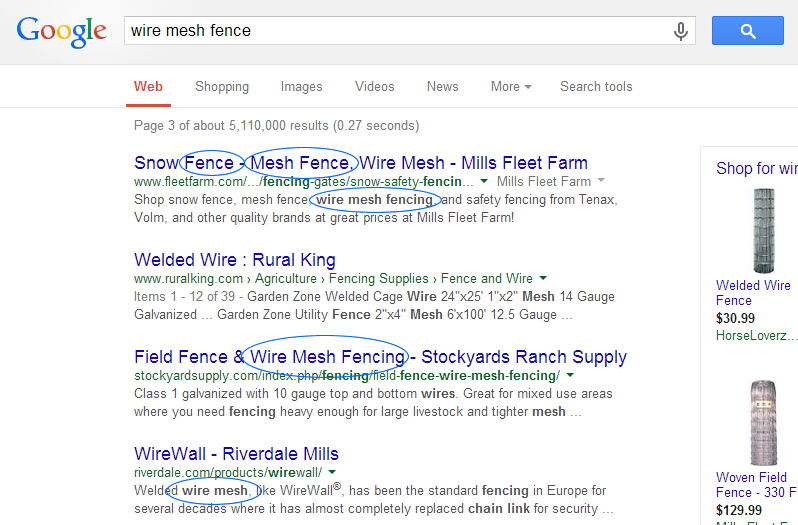Open WireWall - Riverdale Mills result

(236, 454)
